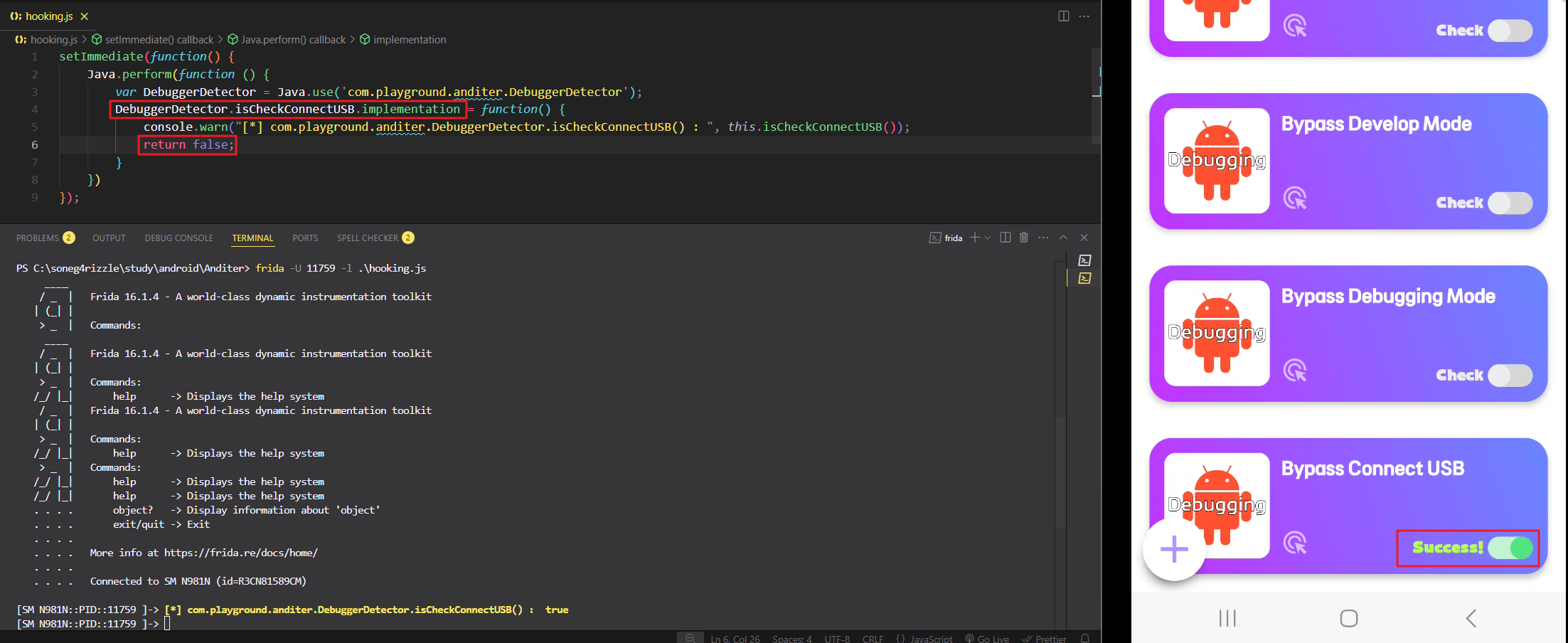
Task: Click line number 6 in editor gutter
Action: pos(34,144)
